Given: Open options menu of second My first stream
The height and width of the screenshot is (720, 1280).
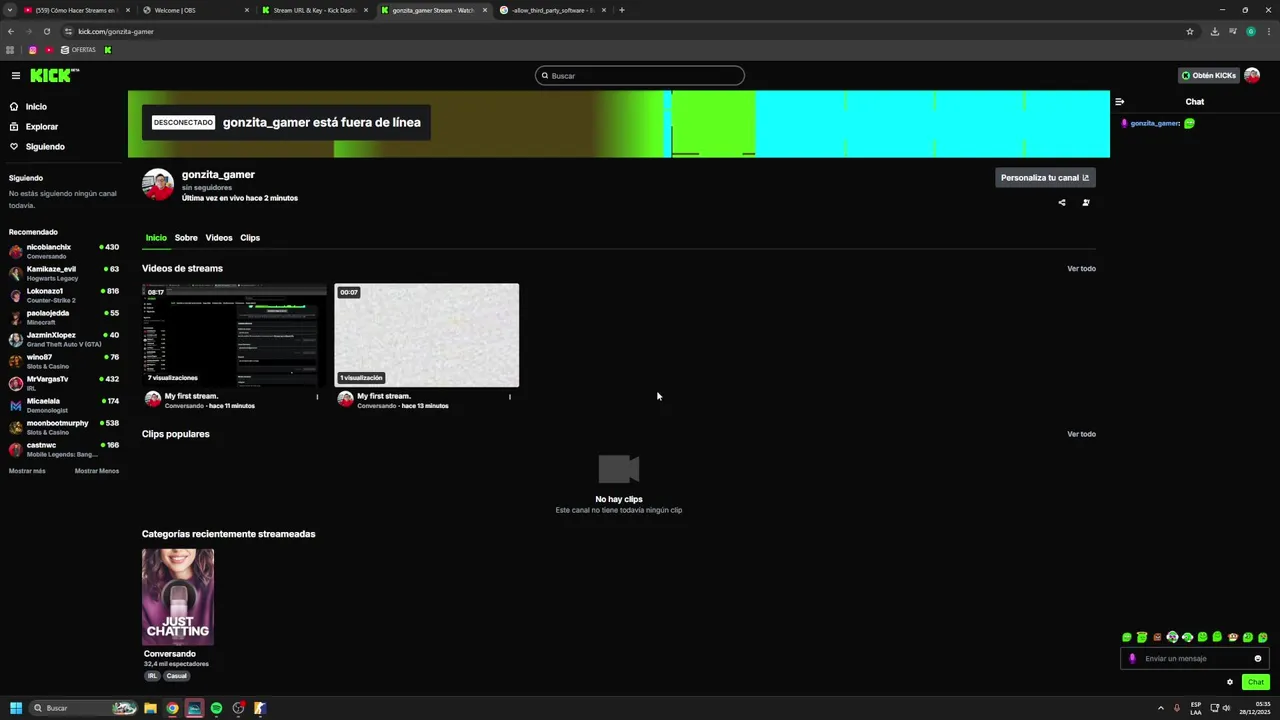Looking at the screenshot, I should tap(510, 397).
